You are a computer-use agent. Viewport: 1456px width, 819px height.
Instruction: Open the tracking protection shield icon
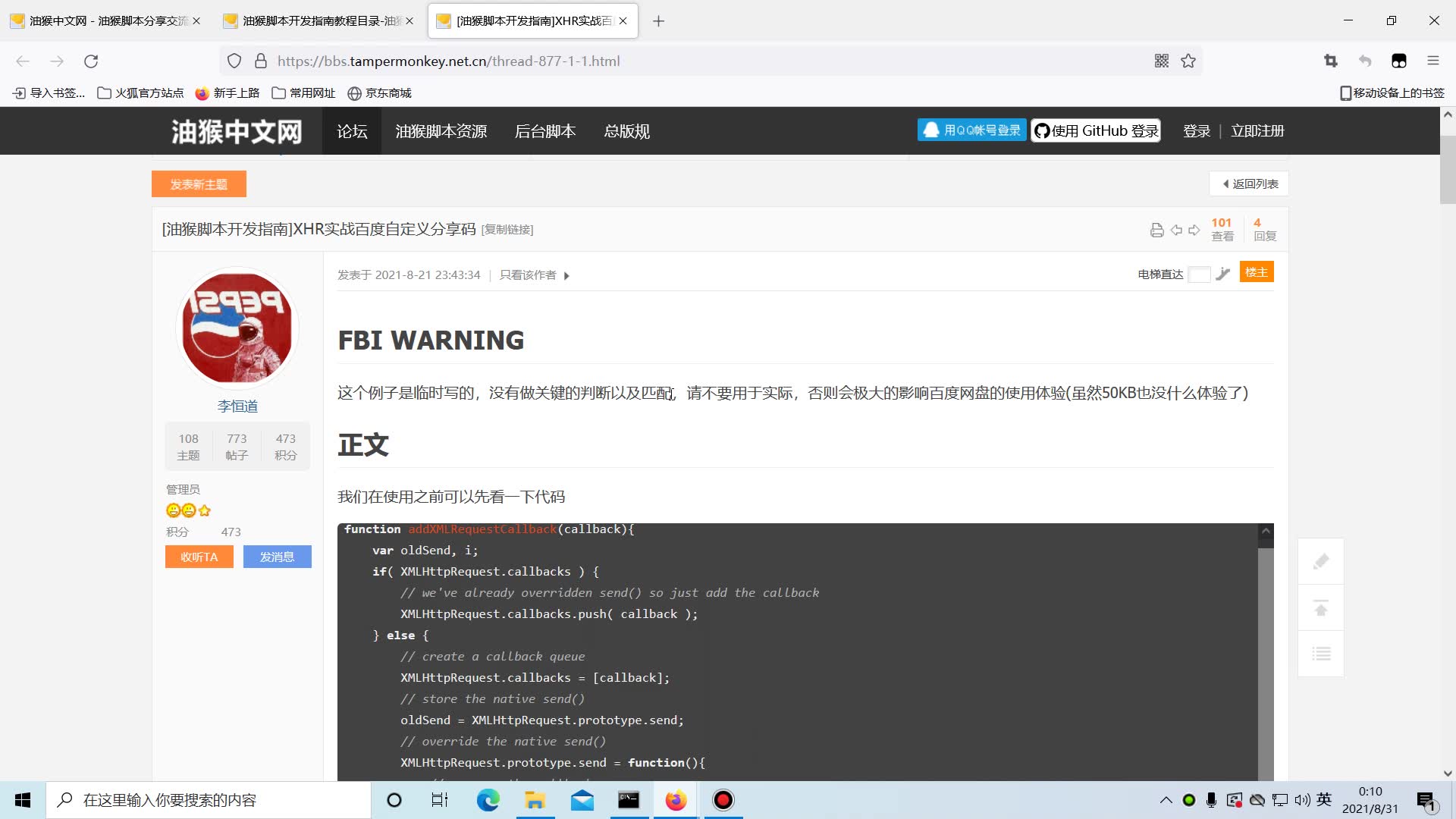pos(234,61)
